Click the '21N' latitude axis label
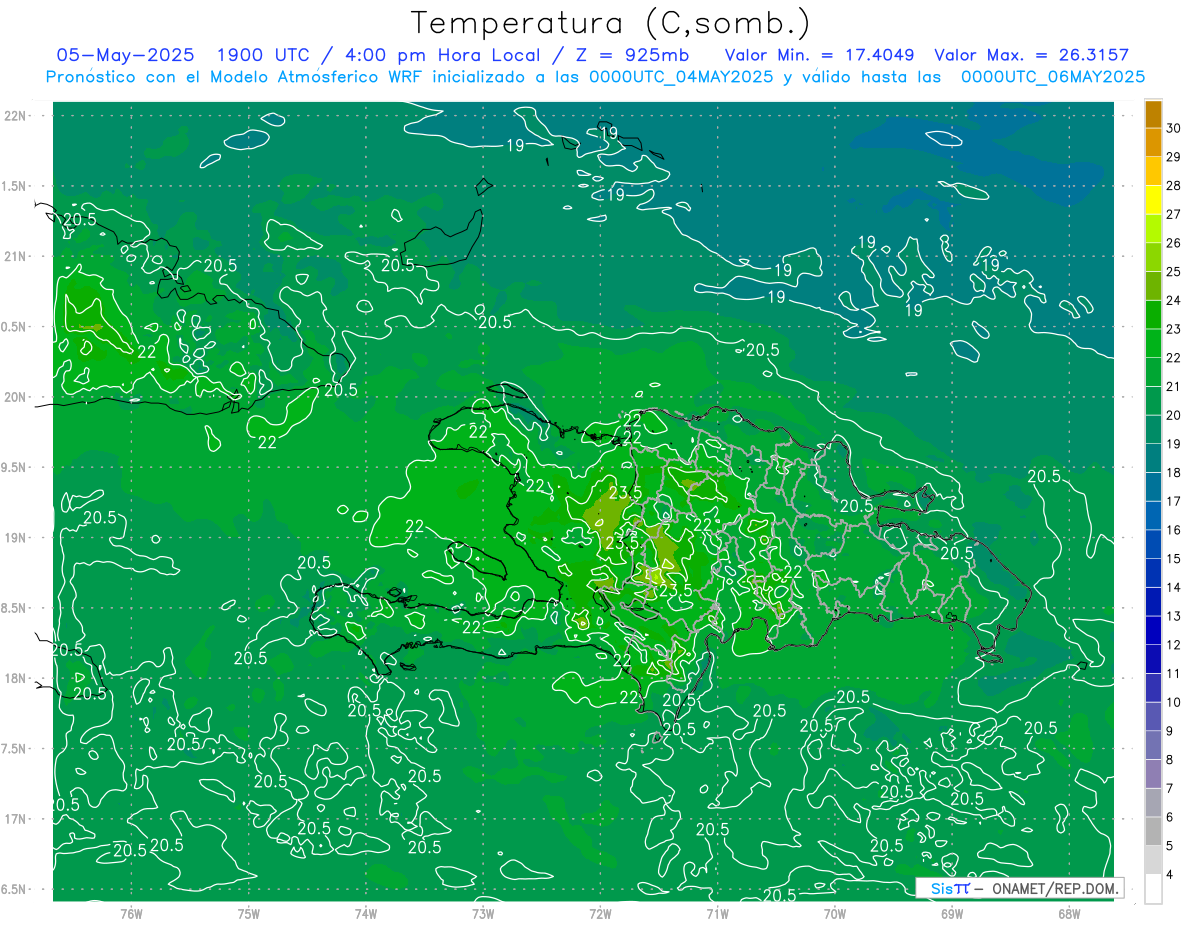Image resolution: width=1200 pixels, height=927 pixels. (15, 256)
